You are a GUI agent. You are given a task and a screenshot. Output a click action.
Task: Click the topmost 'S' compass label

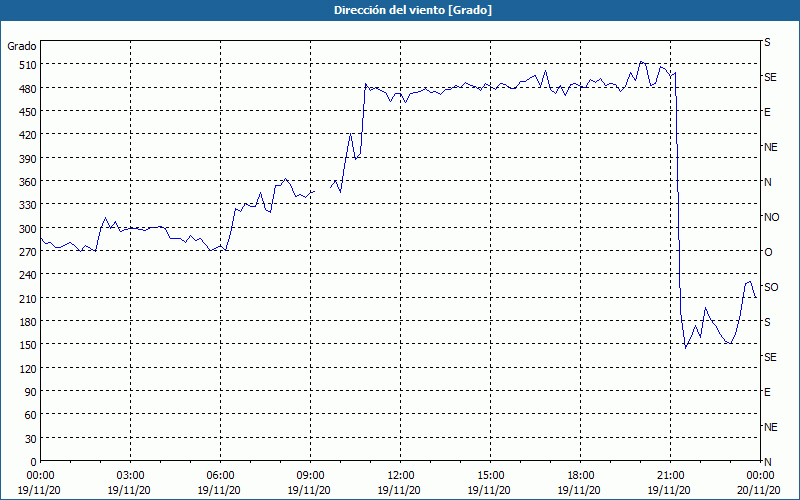[x=767, y=42]
